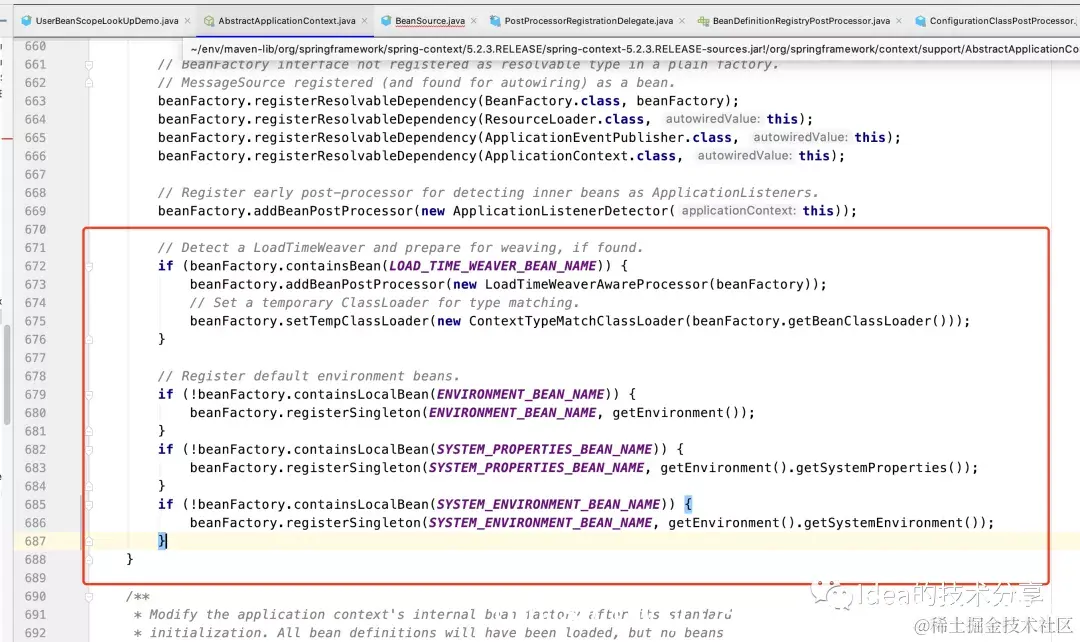Click the opening brace at end of line 685
1080x642 pixels.
688,504
